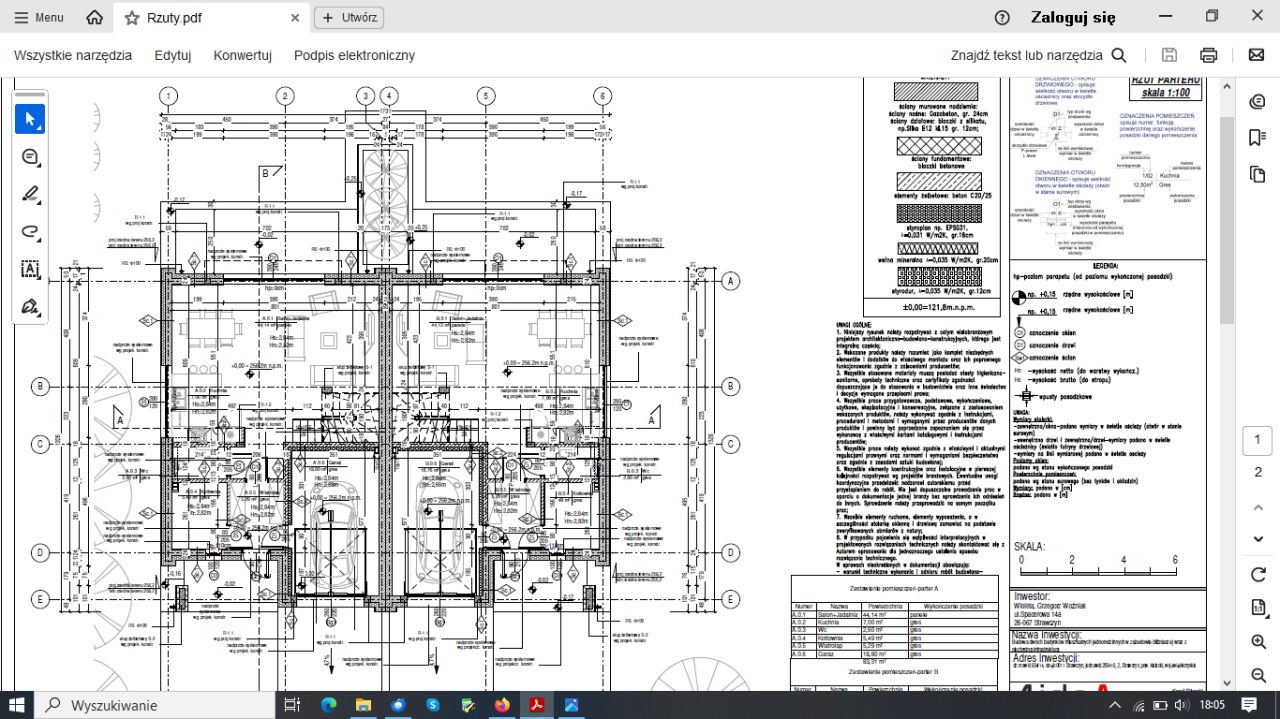Toggle the bookmarks panel on the right

click(x=1258, y=138)
